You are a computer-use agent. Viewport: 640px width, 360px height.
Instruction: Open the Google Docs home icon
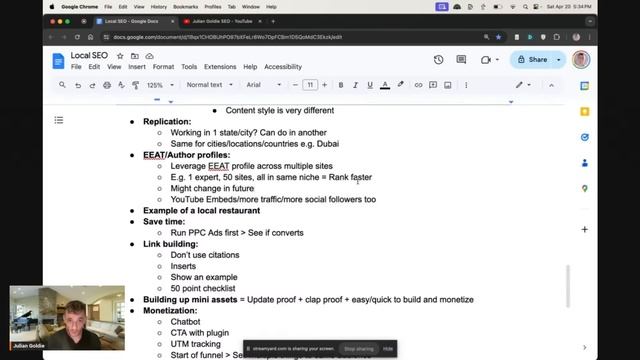[x=58, y=61]
